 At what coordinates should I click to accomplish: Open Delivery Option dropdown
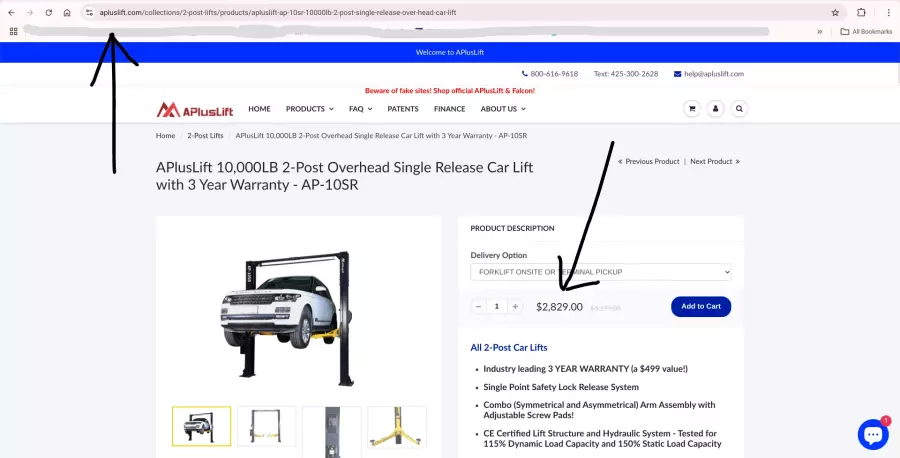tap(600, 272)
